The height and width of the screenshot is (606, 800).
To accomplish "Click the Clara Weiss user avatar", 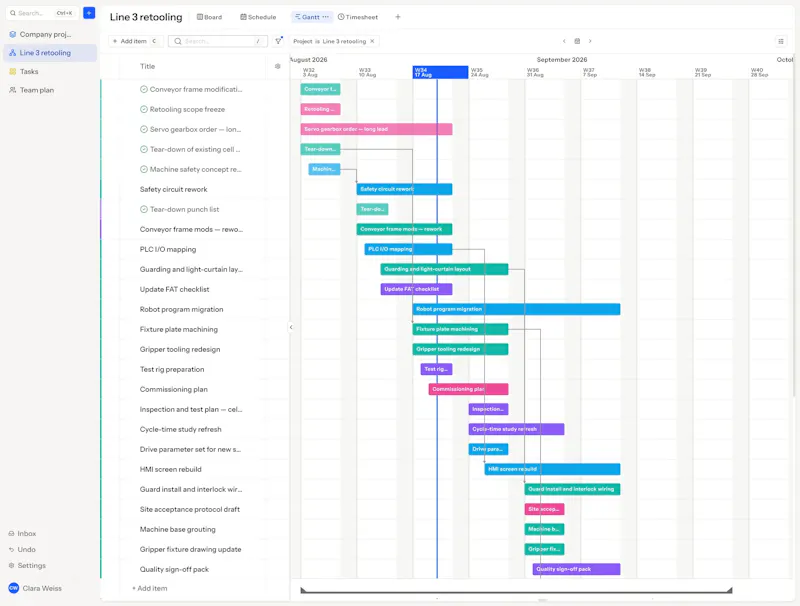I will (x=14, y=588).
